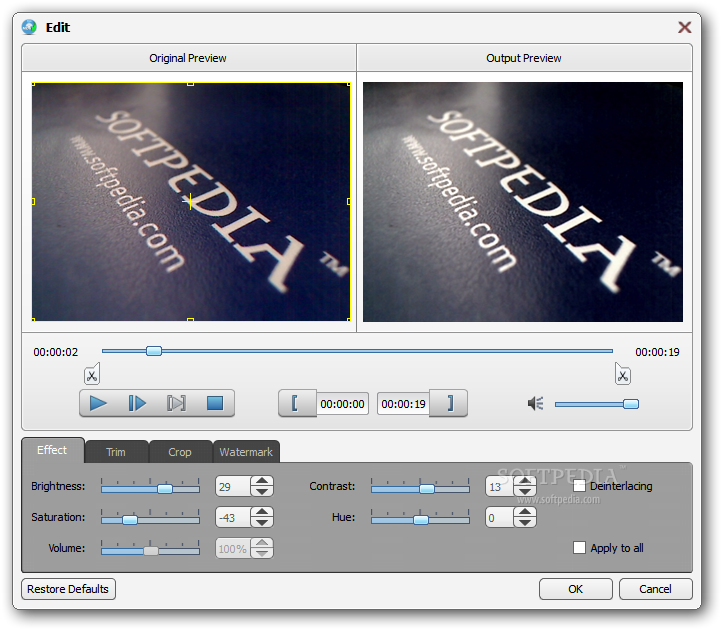Click the top-middle crop handle in Original Preview
Viewport: 722px width, 630px height.
pyautogui.click(x=190, y=84)
